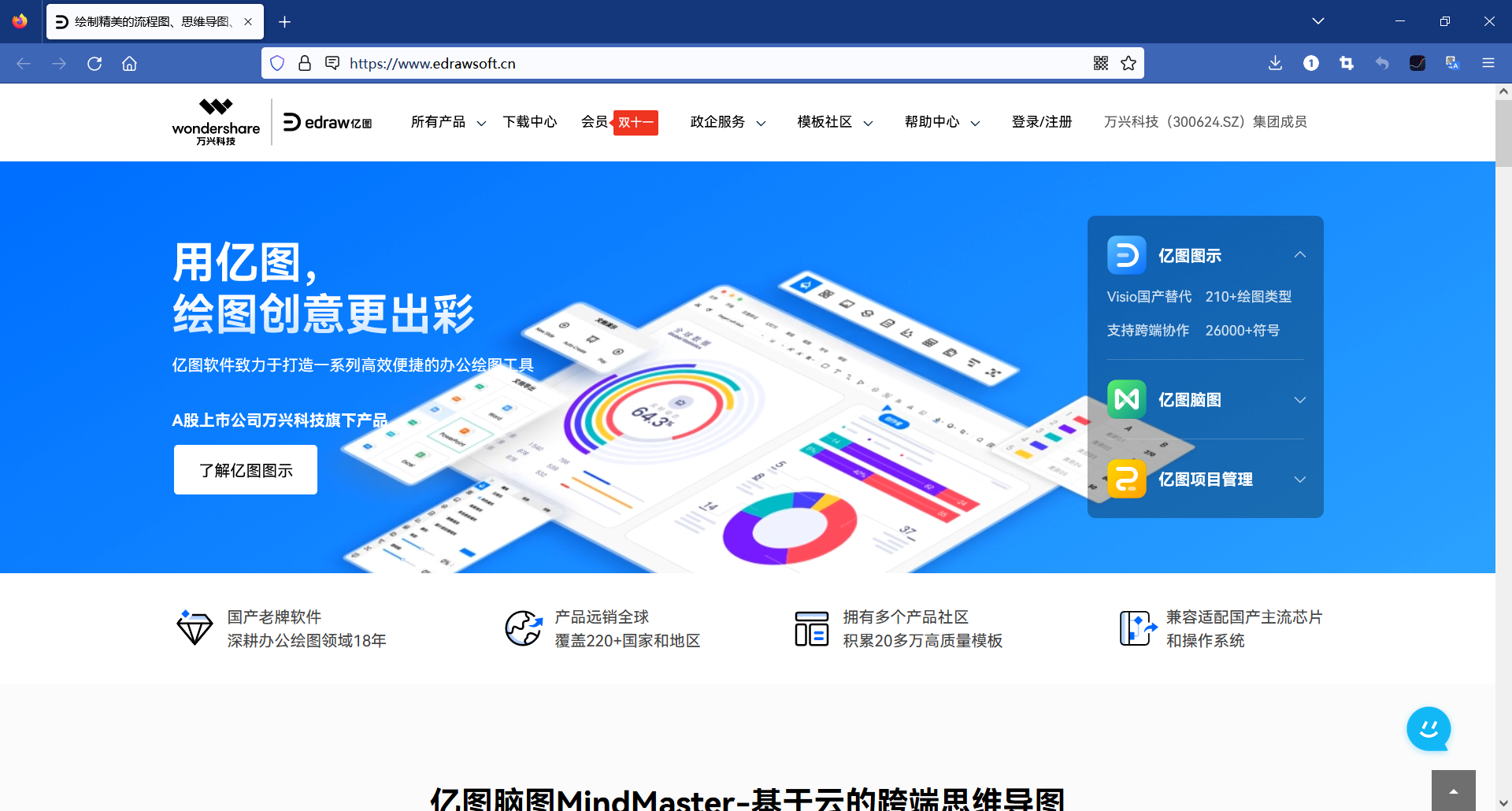Click the 亿图项目管理 heading text
Image resolution: width=1512 pixels, height=811 pixels.
click(1206, 480)
